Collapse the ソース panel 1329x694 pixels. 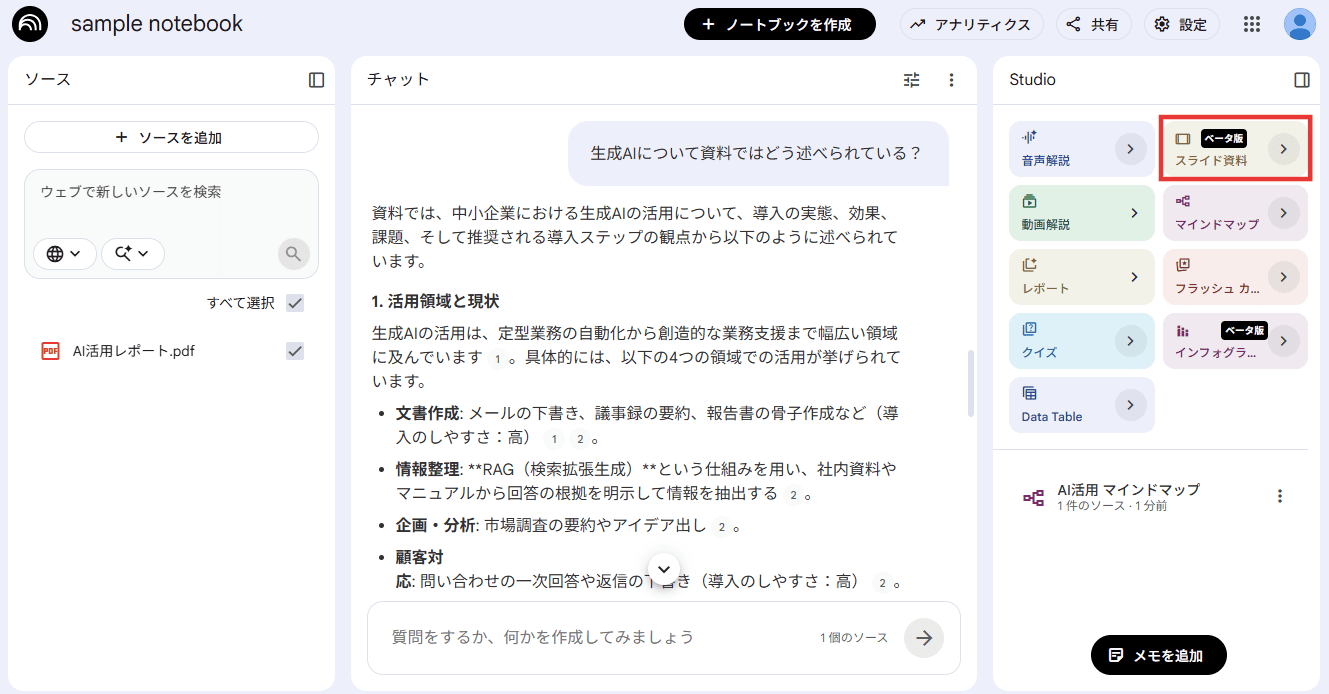click(316, 80)
